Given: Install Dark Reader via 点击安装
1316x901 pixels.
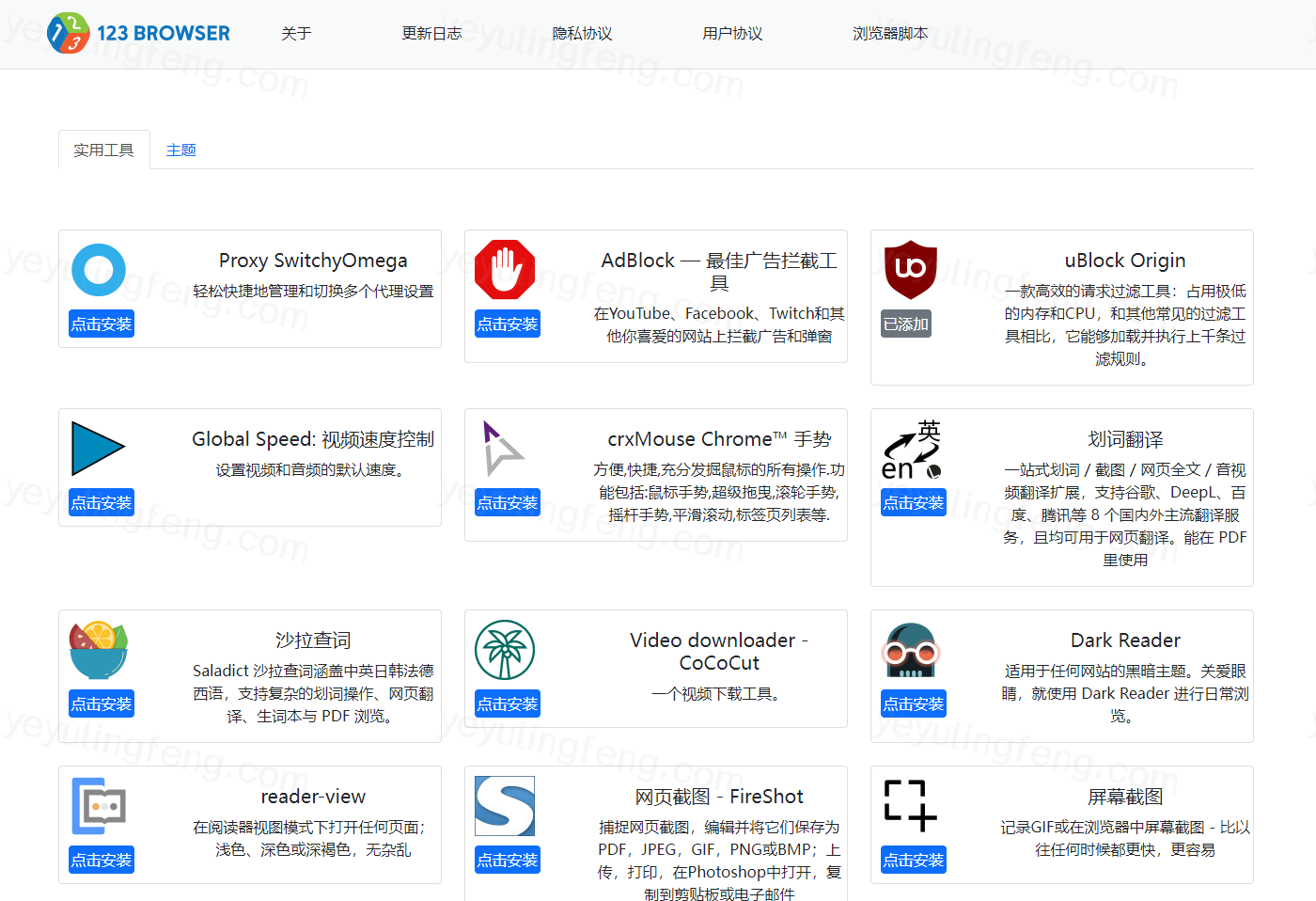Looking at the screenshot, I should pyautogui.click(x=914, y=703).
